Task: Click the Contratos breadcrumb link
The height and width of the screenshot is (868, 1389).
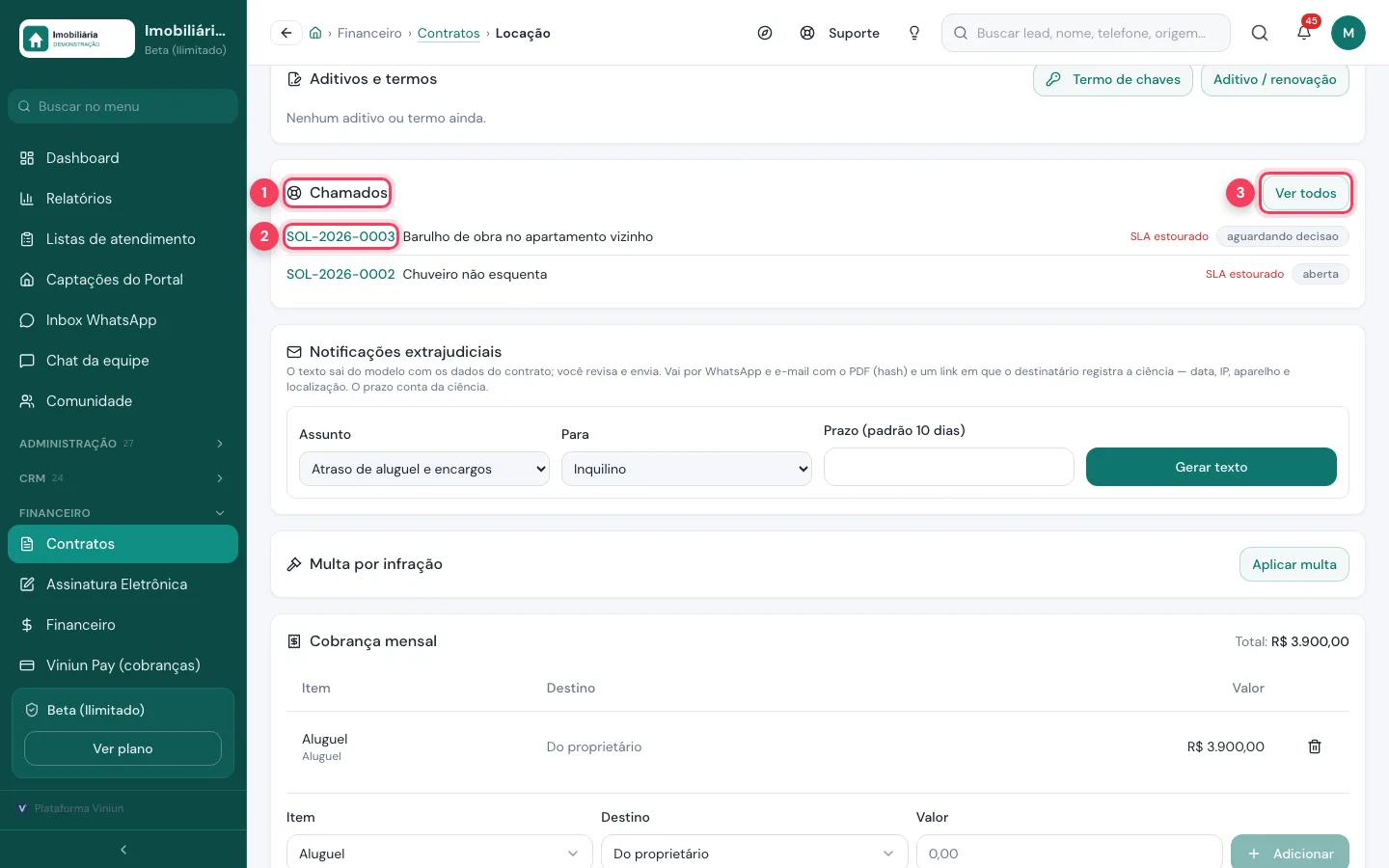Action: click(449, 33)
